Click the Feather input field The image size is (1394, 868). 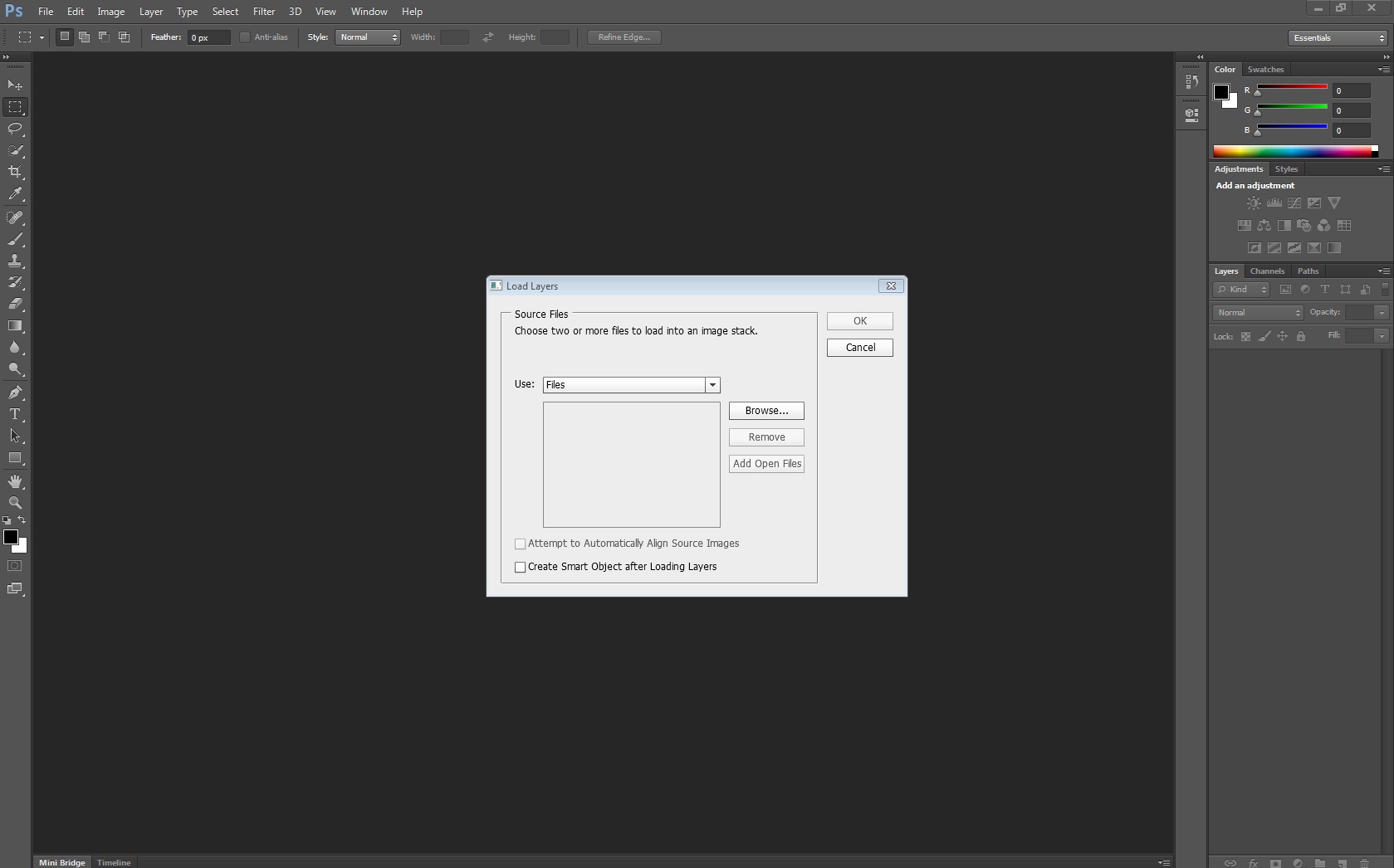pos(208,37)
